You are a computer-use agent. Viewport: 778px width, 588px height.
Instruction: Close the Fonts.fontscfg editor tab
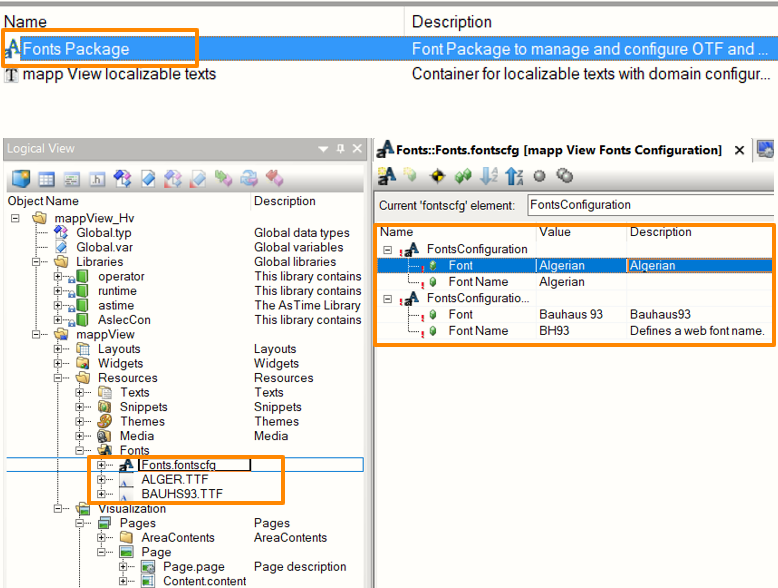point(739,150)
